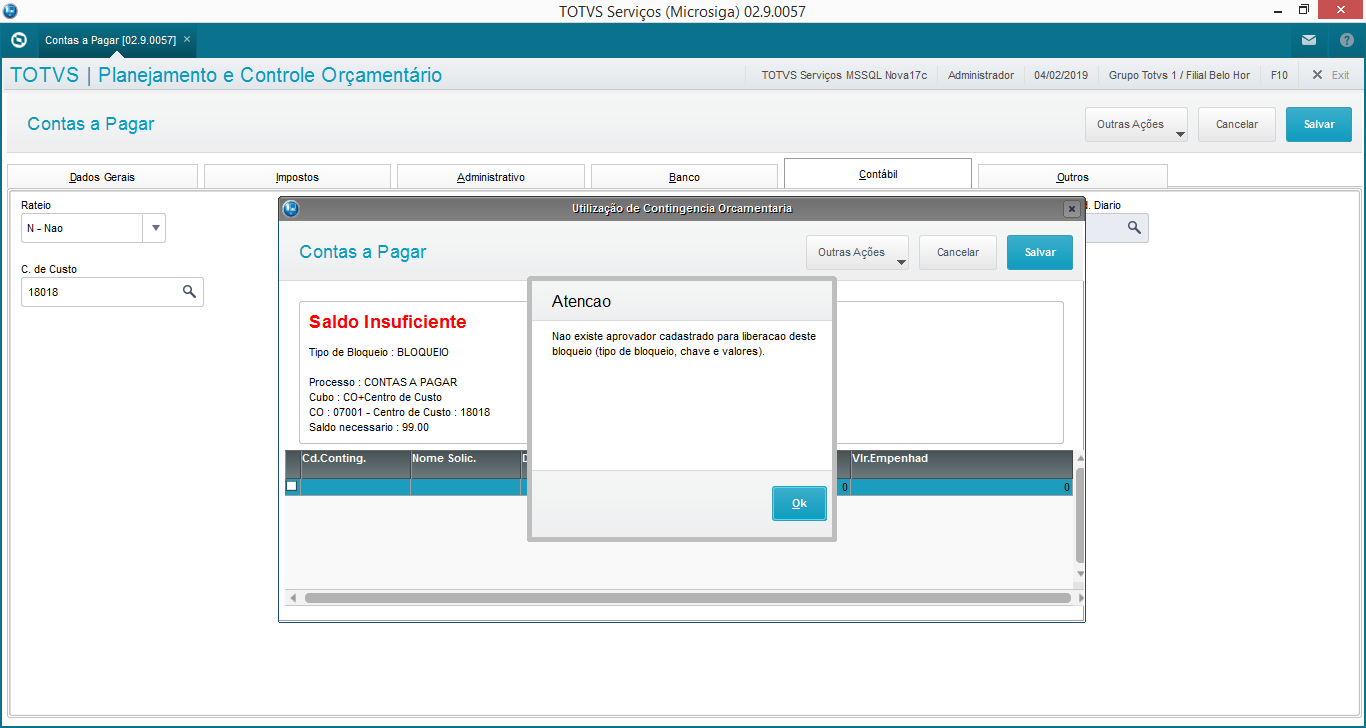Open the mail messages icon
This screenshot has width=1366, height=728.
click(x=1309, y=40)
